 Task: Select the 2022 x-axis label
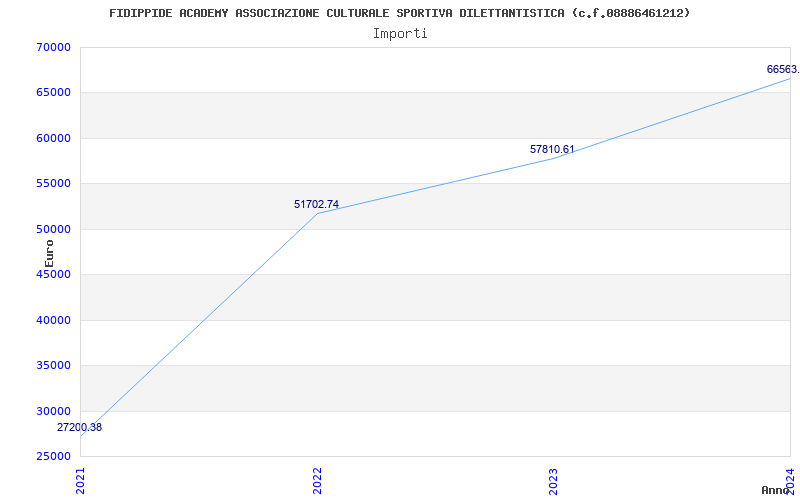(x=317, y=481)
